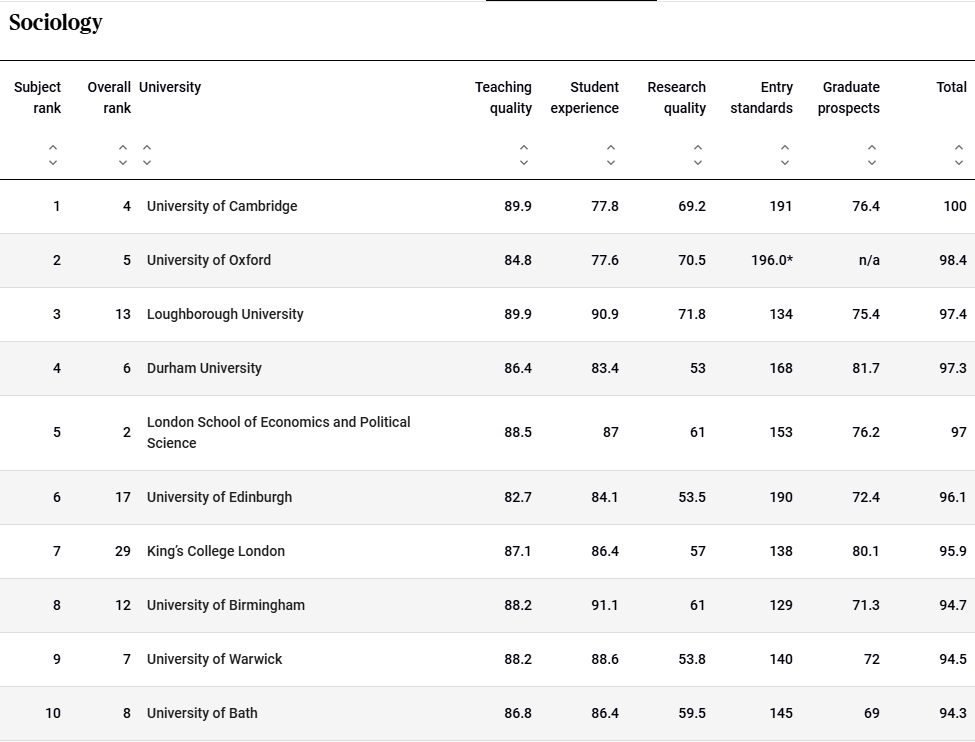The image size is (975, 742).
Task: Open Durham University entry
Action: pos(204,368)
